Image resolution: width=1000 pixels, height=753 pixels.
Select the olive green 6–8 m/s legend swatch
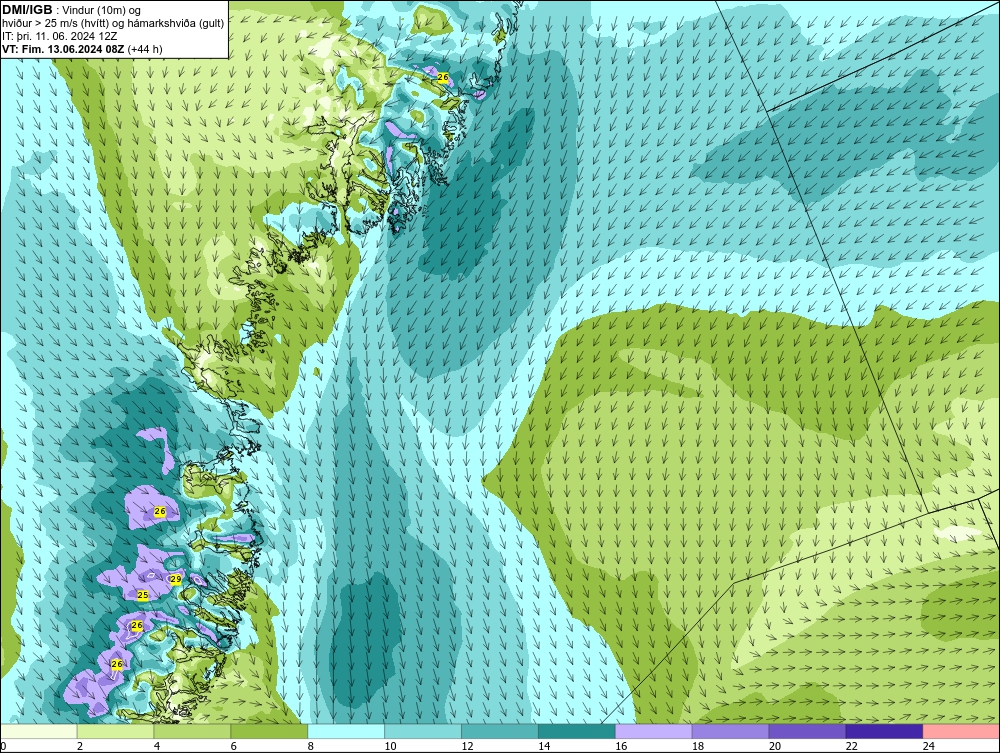(269, 731)
